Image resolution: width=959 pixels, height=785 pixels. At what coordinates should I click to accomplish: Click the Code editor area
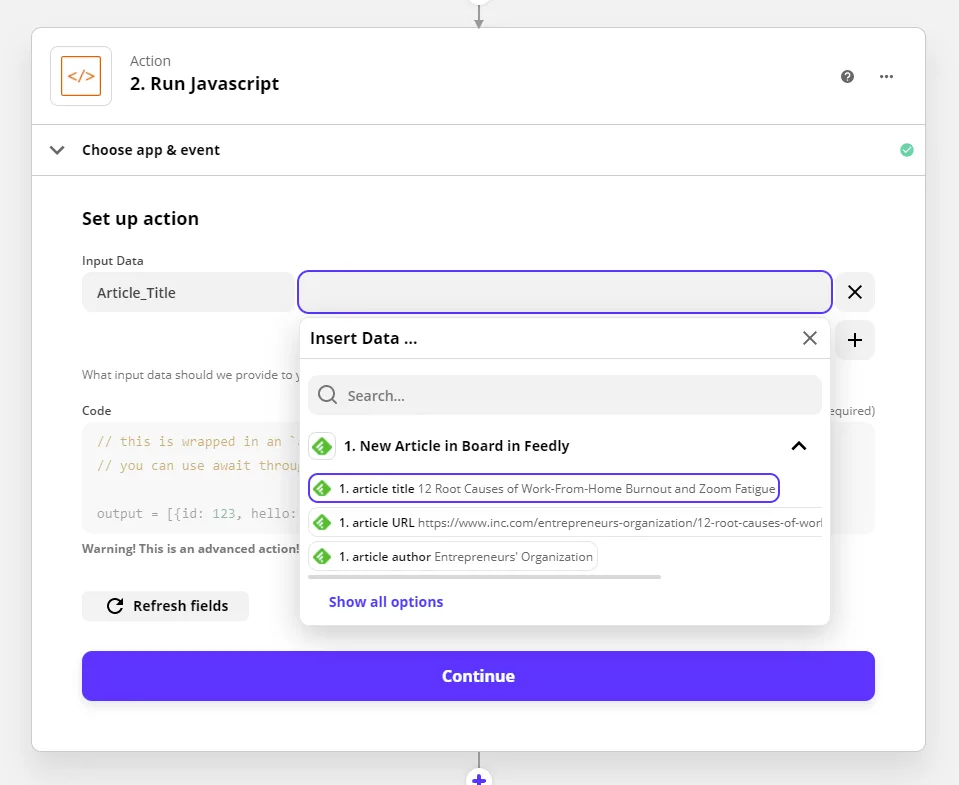191,477
